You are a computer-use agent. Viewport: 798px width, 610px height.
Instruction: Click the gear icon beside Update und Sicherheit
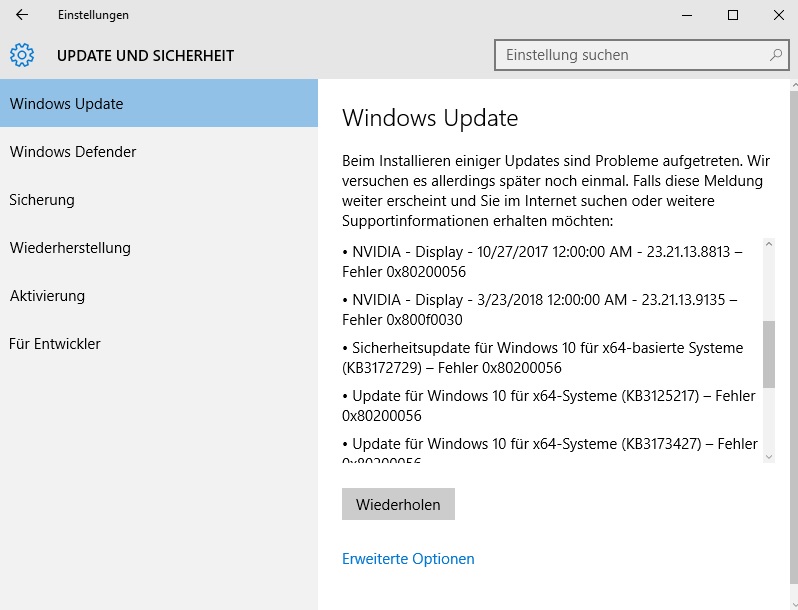coord(22,55)
